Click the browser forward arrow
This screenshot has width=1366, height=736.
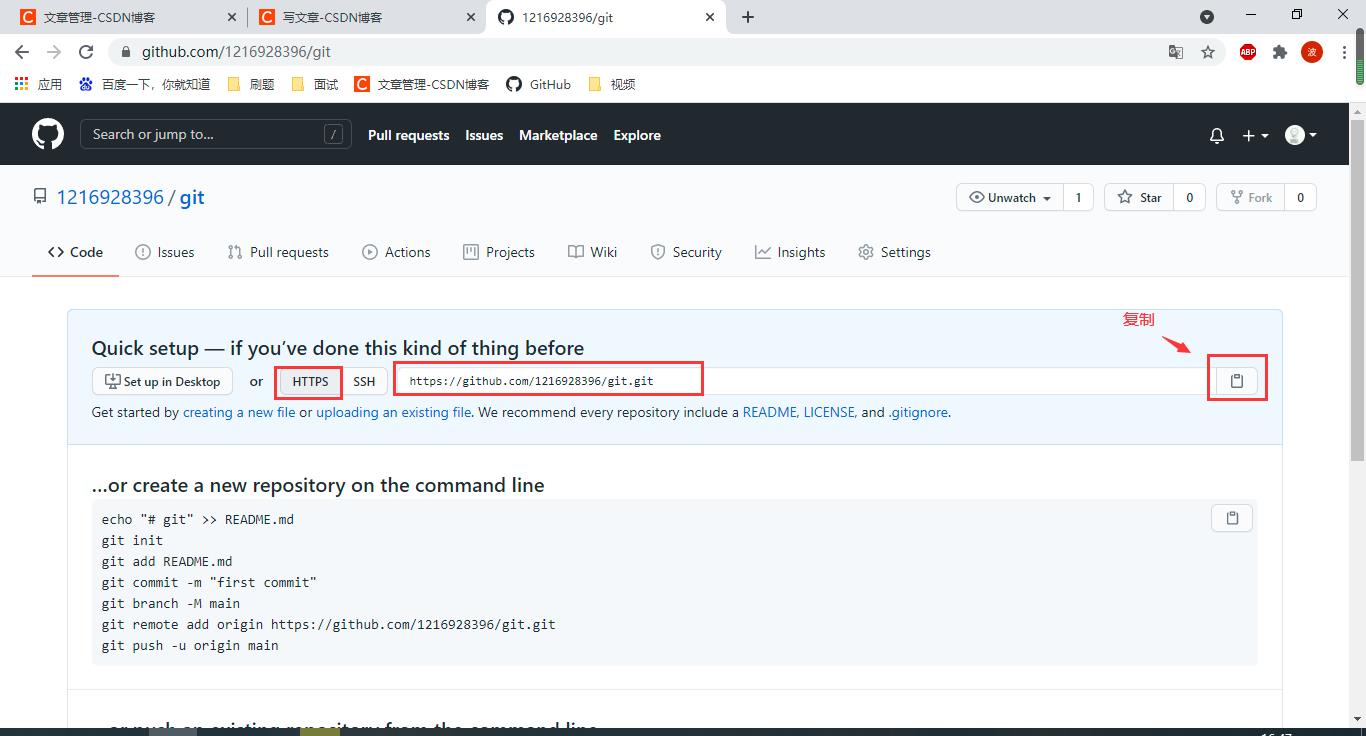54,52
